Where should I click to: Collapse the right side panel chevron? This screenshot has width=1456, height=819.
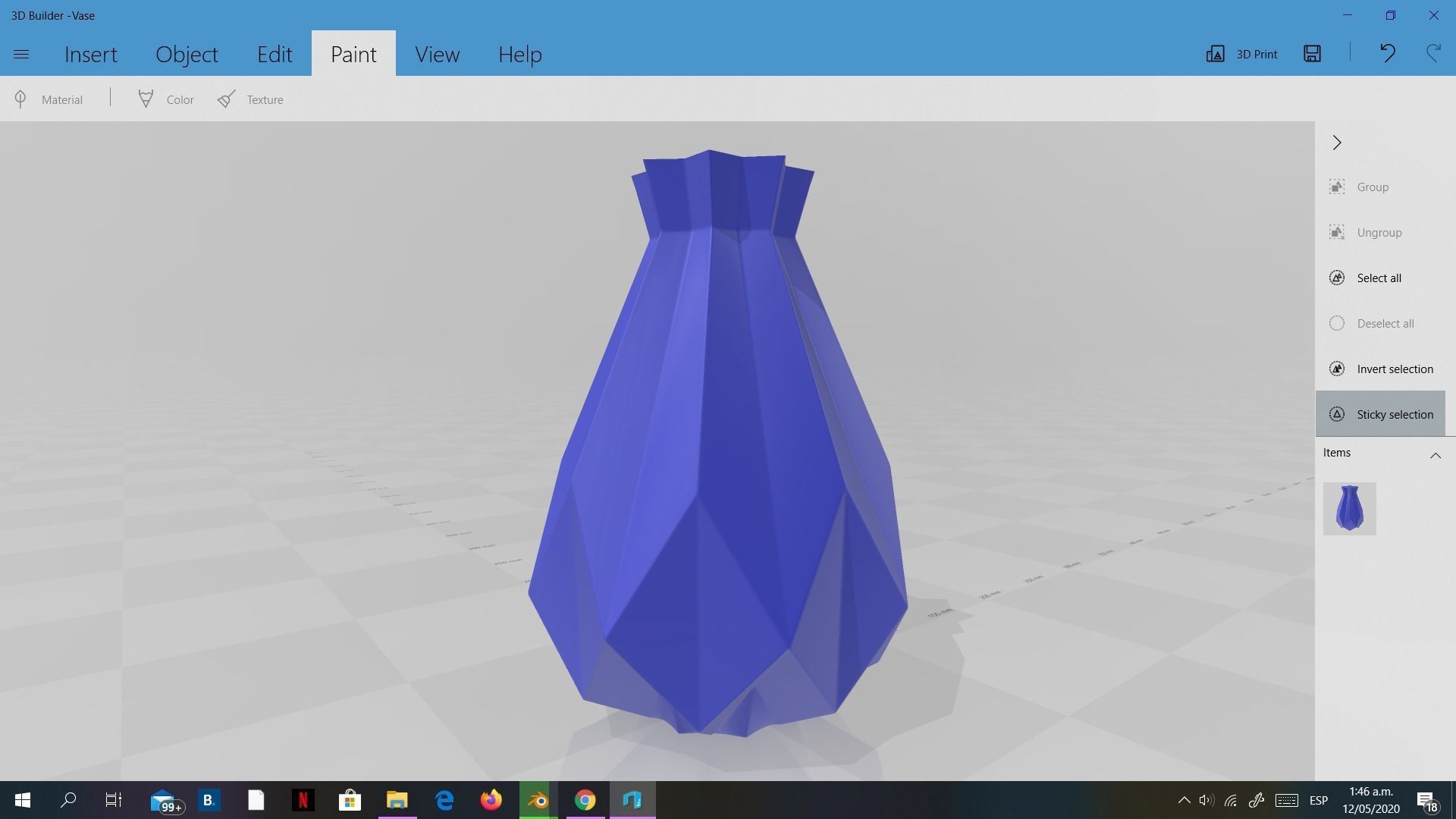coord(1337,143)
